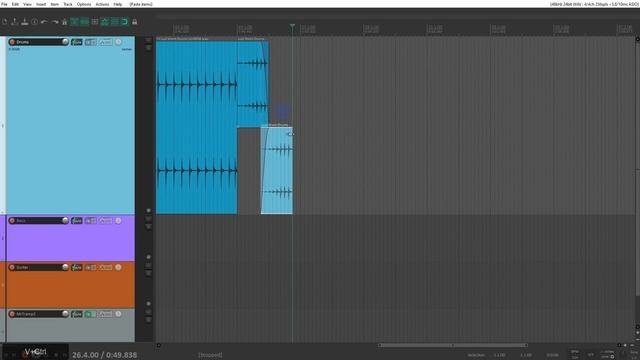Arm the Bass track for recording
The height and width of the screenshot is (360, 640).
pyautogui.click(x=12, y=220)
